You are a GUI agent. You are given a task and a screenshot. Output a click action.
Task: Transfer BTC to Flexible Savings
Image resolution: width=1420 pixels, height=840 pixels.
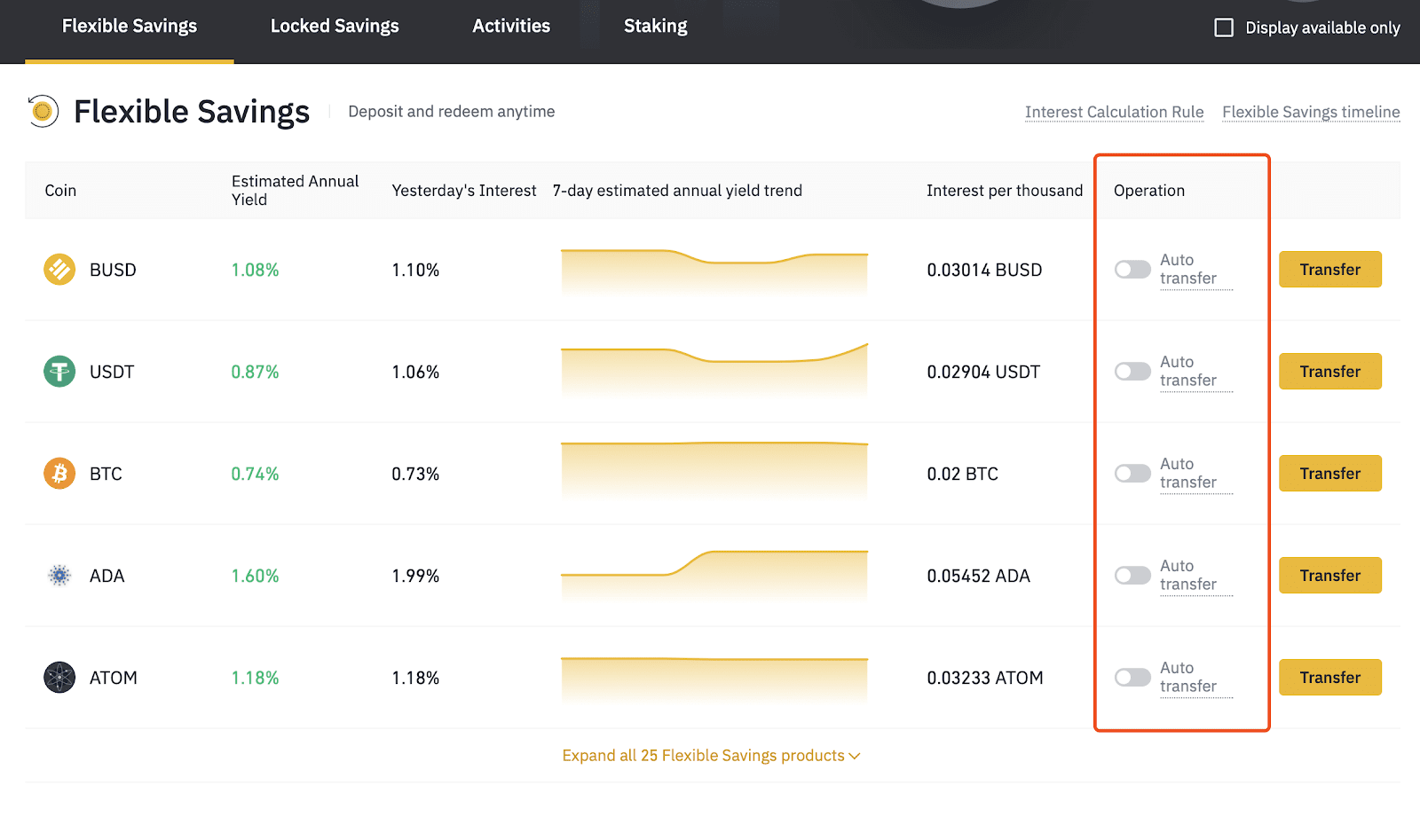click(x=1330, y=473)
